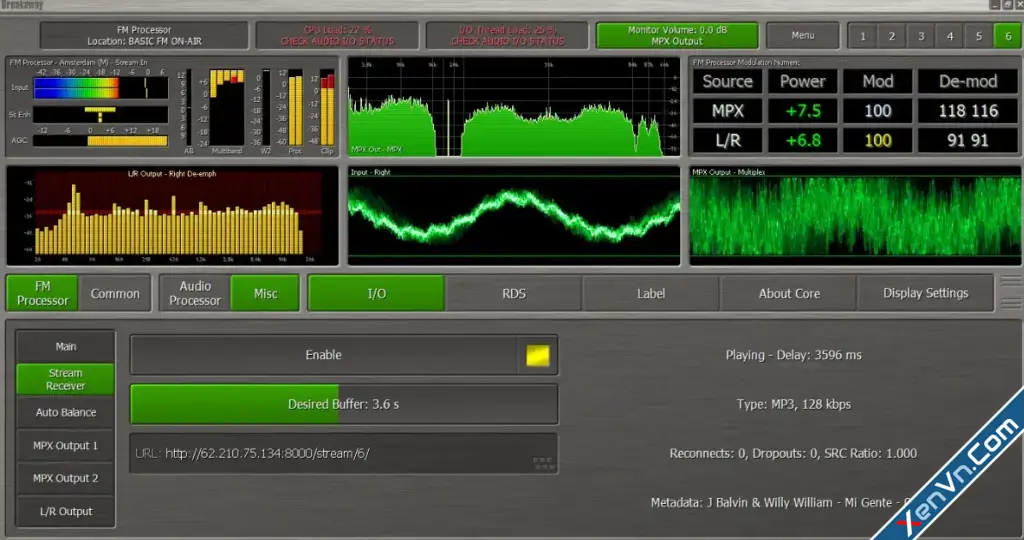Open MPX Output 1 settings
Image resolution: width=1024 pixels, height=540 pixels.
point(65,445)
